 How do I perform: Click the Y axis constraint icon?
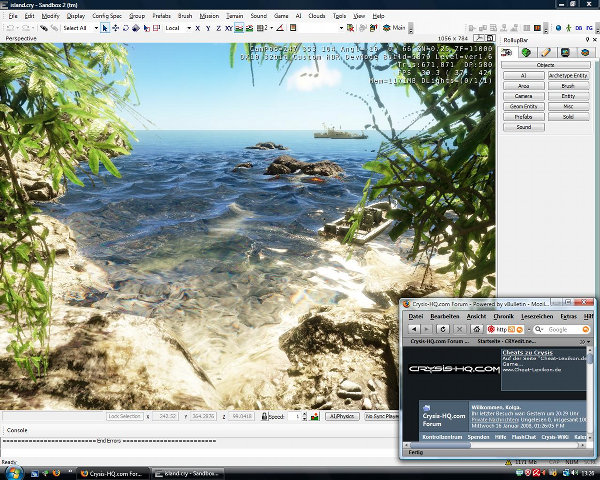coord(209,28)
